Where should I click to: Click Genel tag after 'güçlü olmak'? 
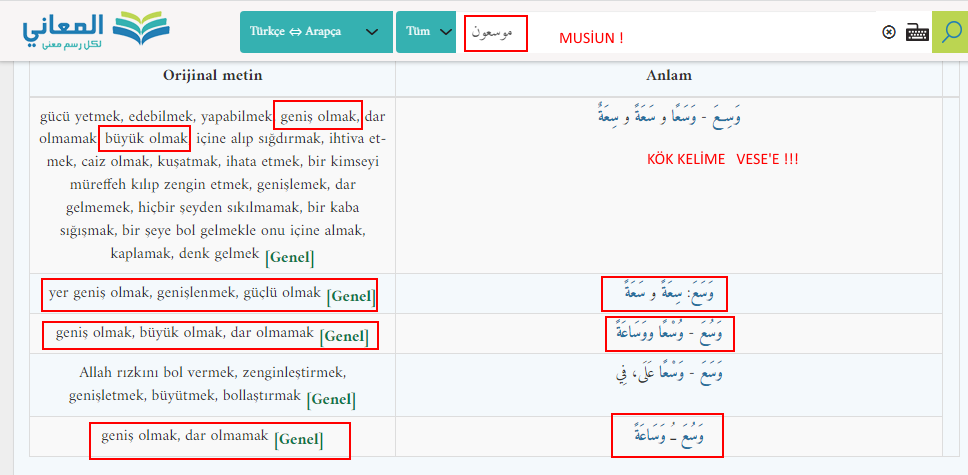point(351,296)
